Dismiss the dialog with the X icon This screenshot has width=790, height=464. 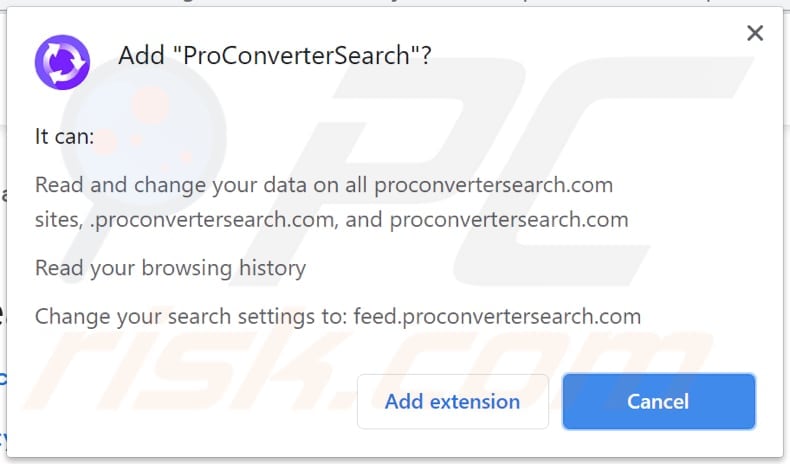click(x=755, y=33)
